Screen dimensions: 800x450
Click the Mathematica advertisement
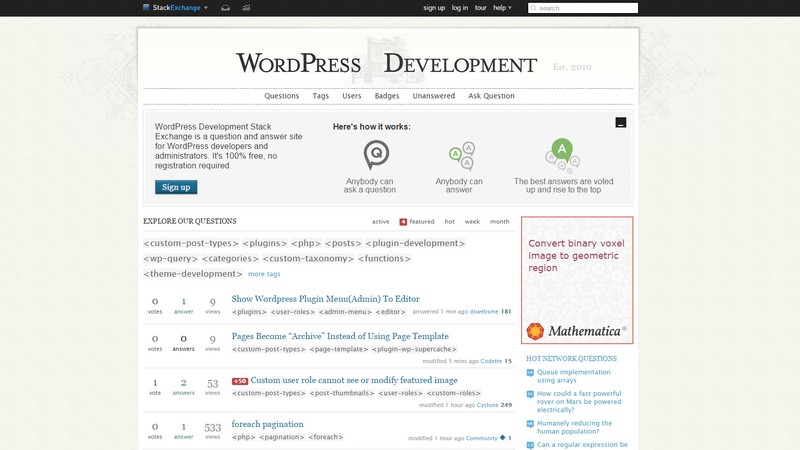577,280
